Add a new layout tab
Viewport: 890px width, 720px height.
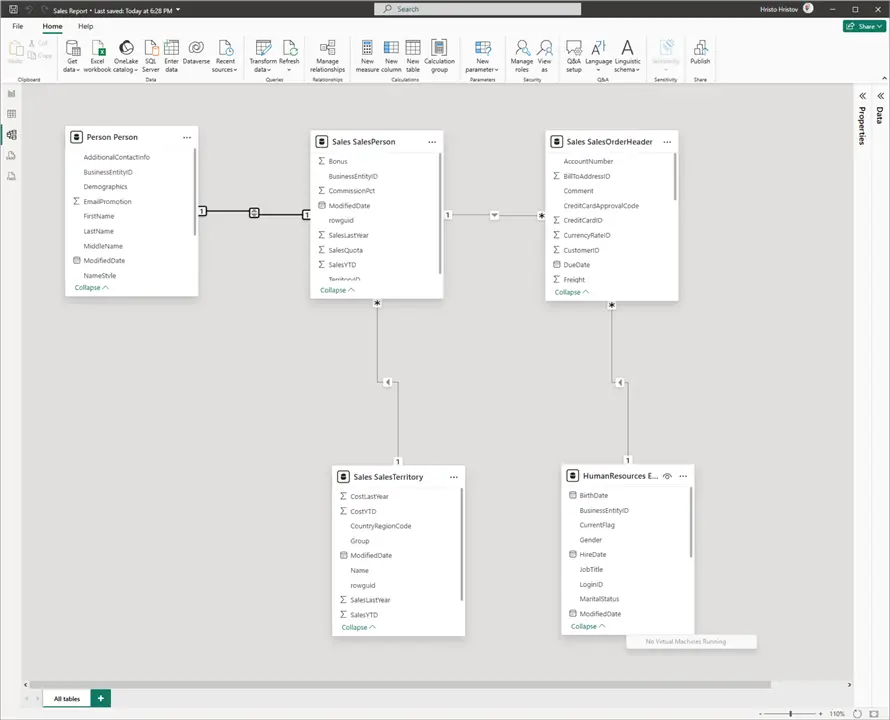click(x=100, y=698)
